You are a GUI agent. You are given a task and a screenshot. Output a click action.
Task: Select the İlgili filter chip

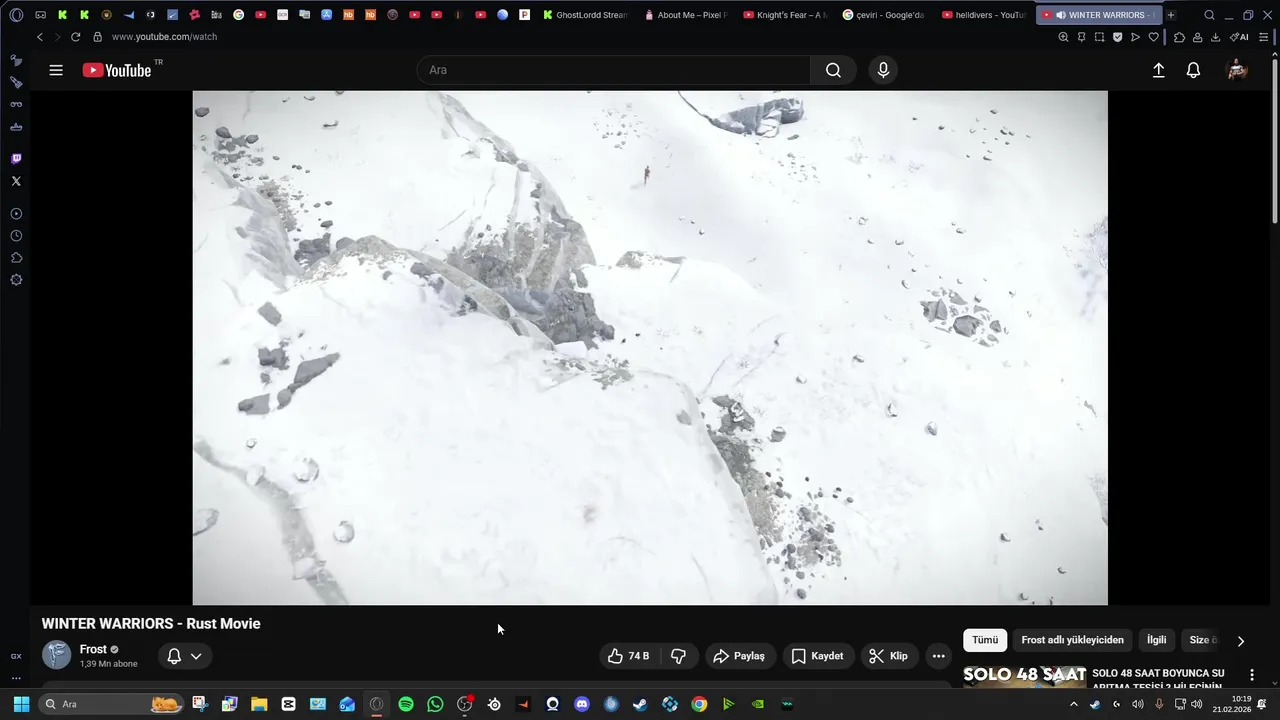tap(1156, 640)
